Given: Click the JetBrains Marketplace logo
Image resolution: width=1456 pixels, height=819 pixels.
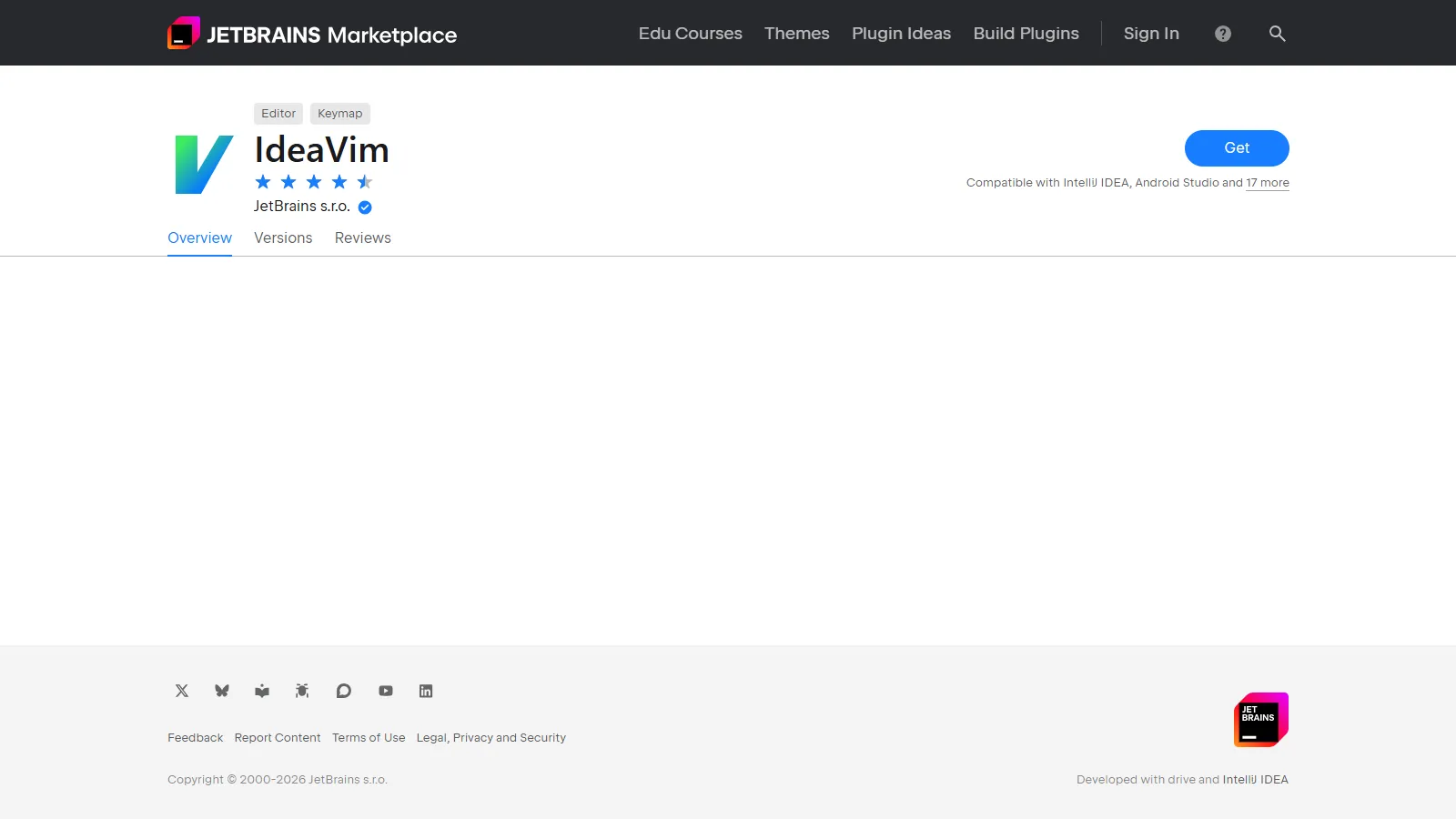Looking at the screenshot, I should (312, 33).
